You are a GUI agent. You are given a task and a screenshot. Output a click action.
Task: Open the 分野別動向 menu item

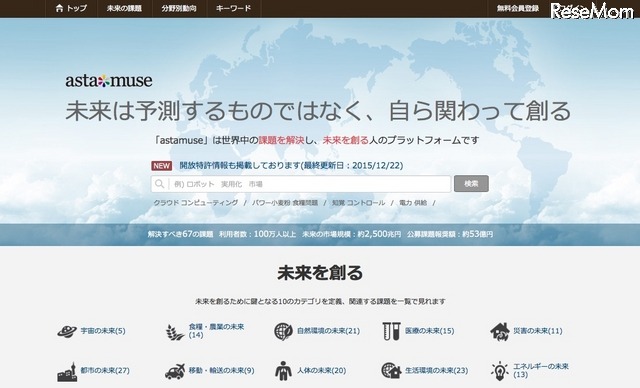click(179, 8)
